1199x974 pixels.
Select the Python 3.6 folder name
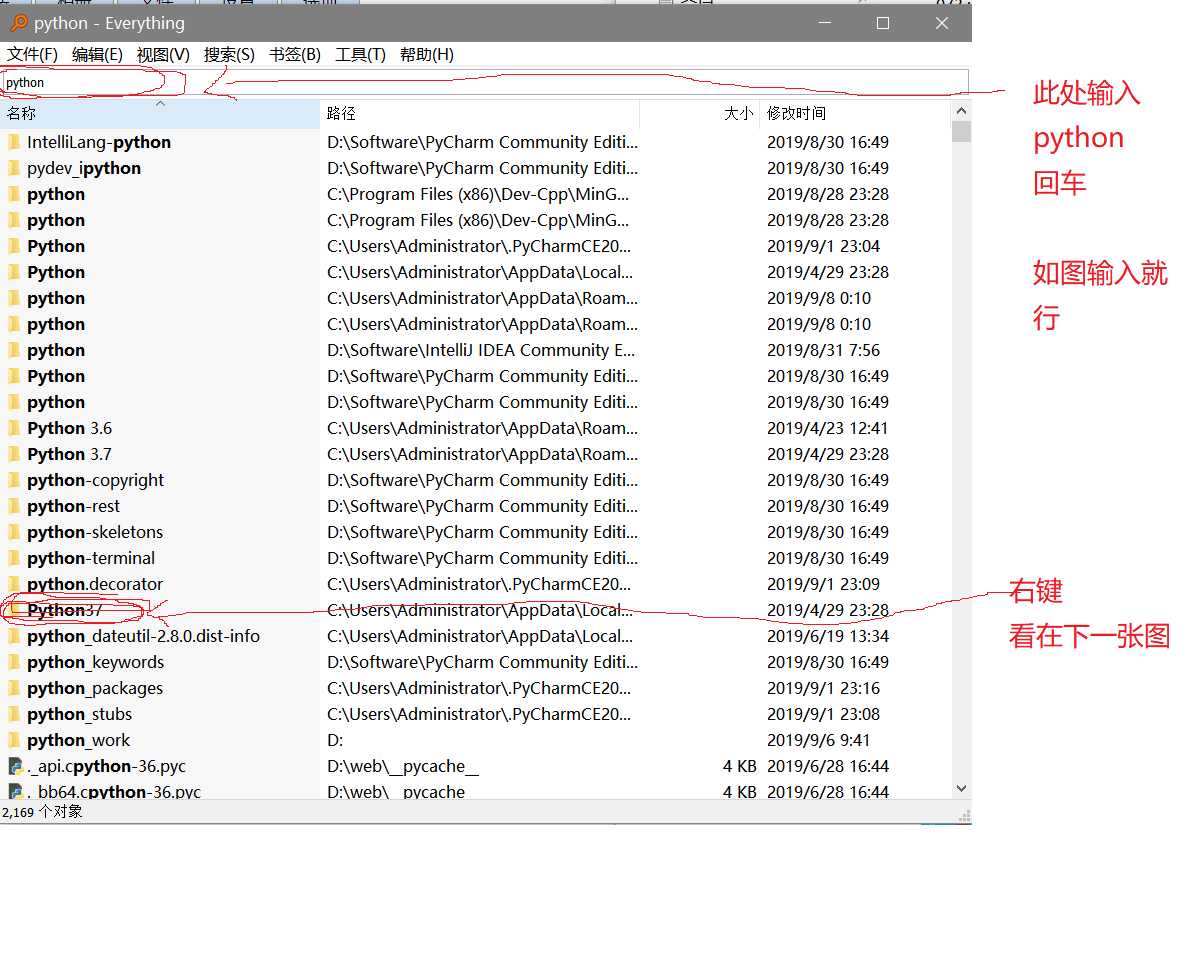click(70, 428)
